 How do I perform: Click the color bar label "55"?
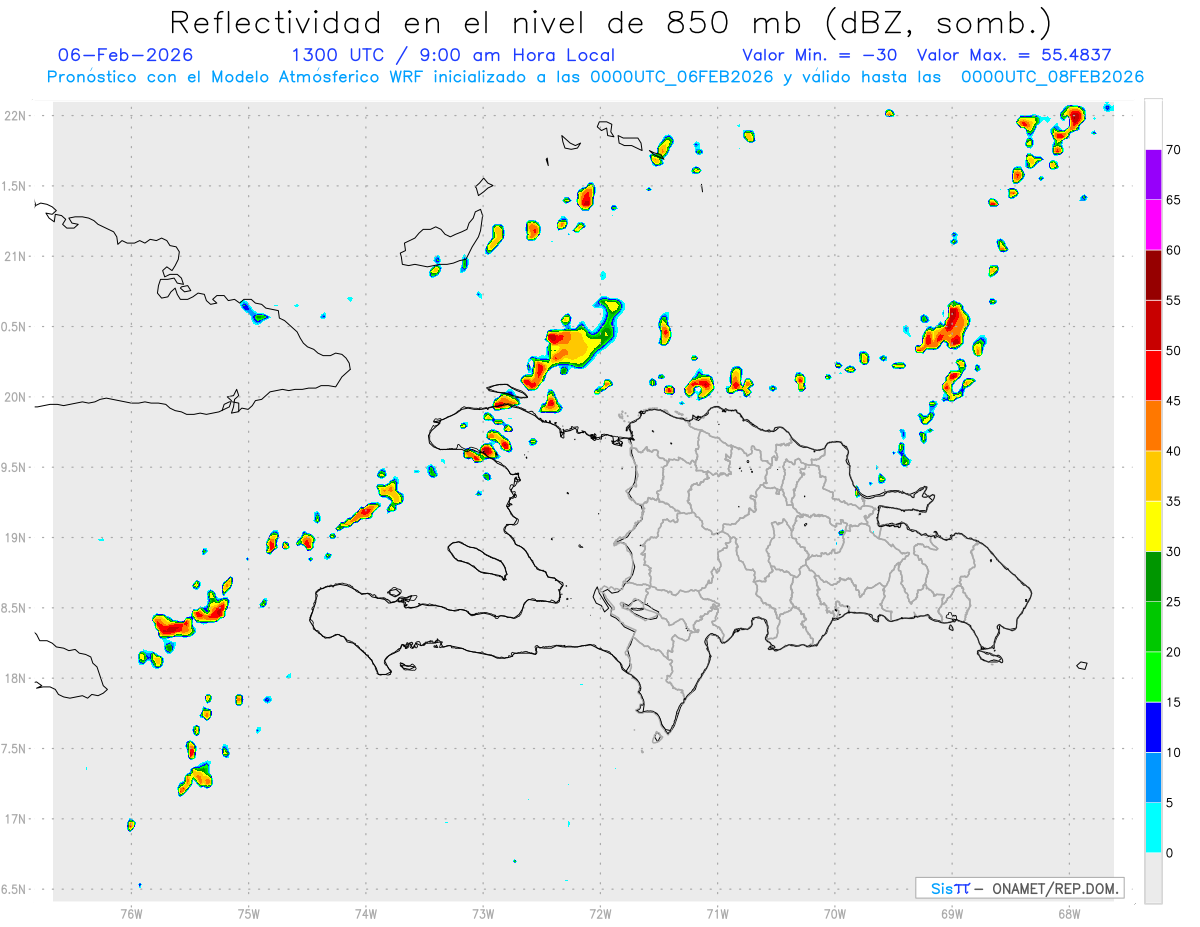[x=1174, y=300]
